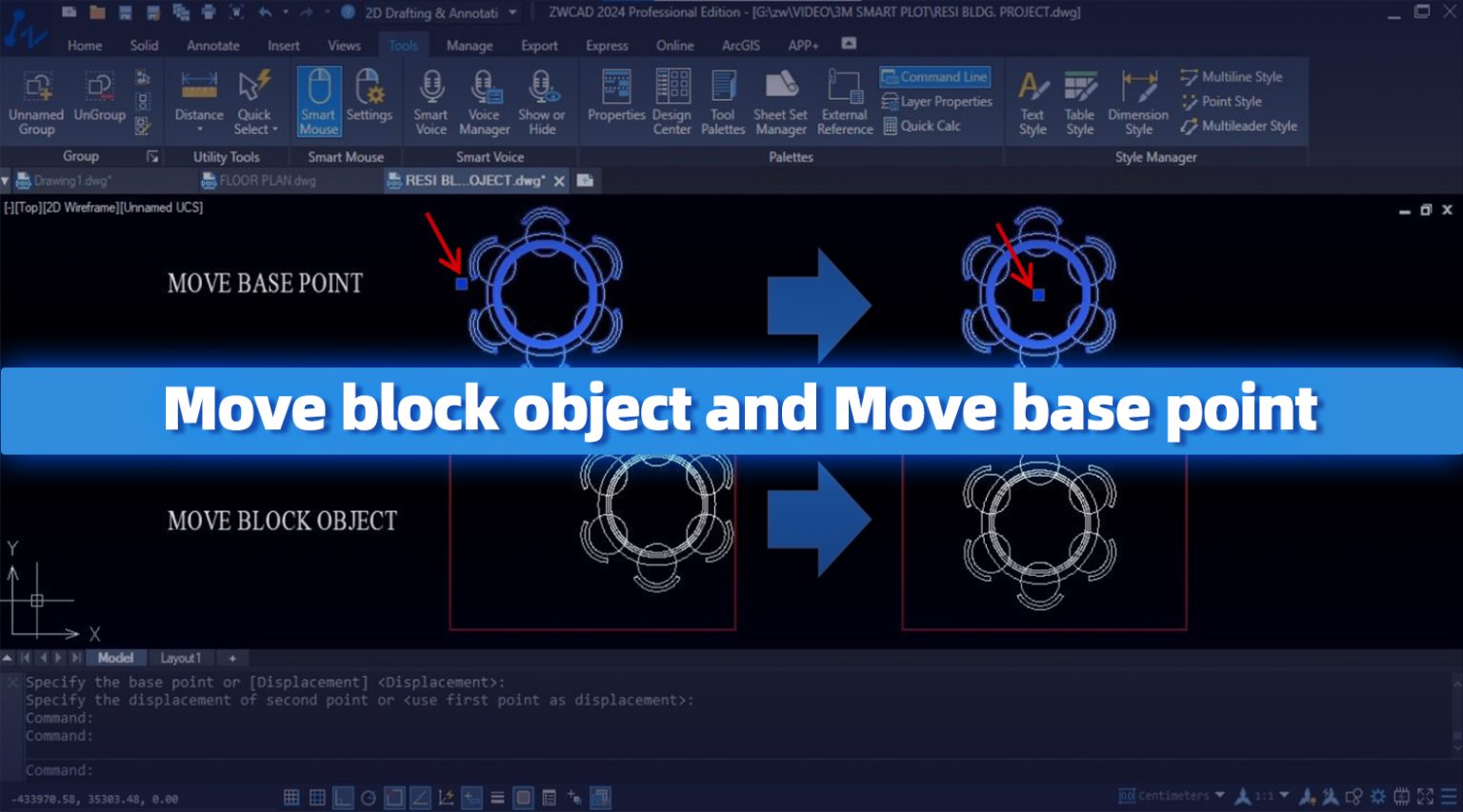Image resolution: width=1463 pixels, height=812 pixels.
Task: Open the Design Center panel
Action: (x=672, y=100)
